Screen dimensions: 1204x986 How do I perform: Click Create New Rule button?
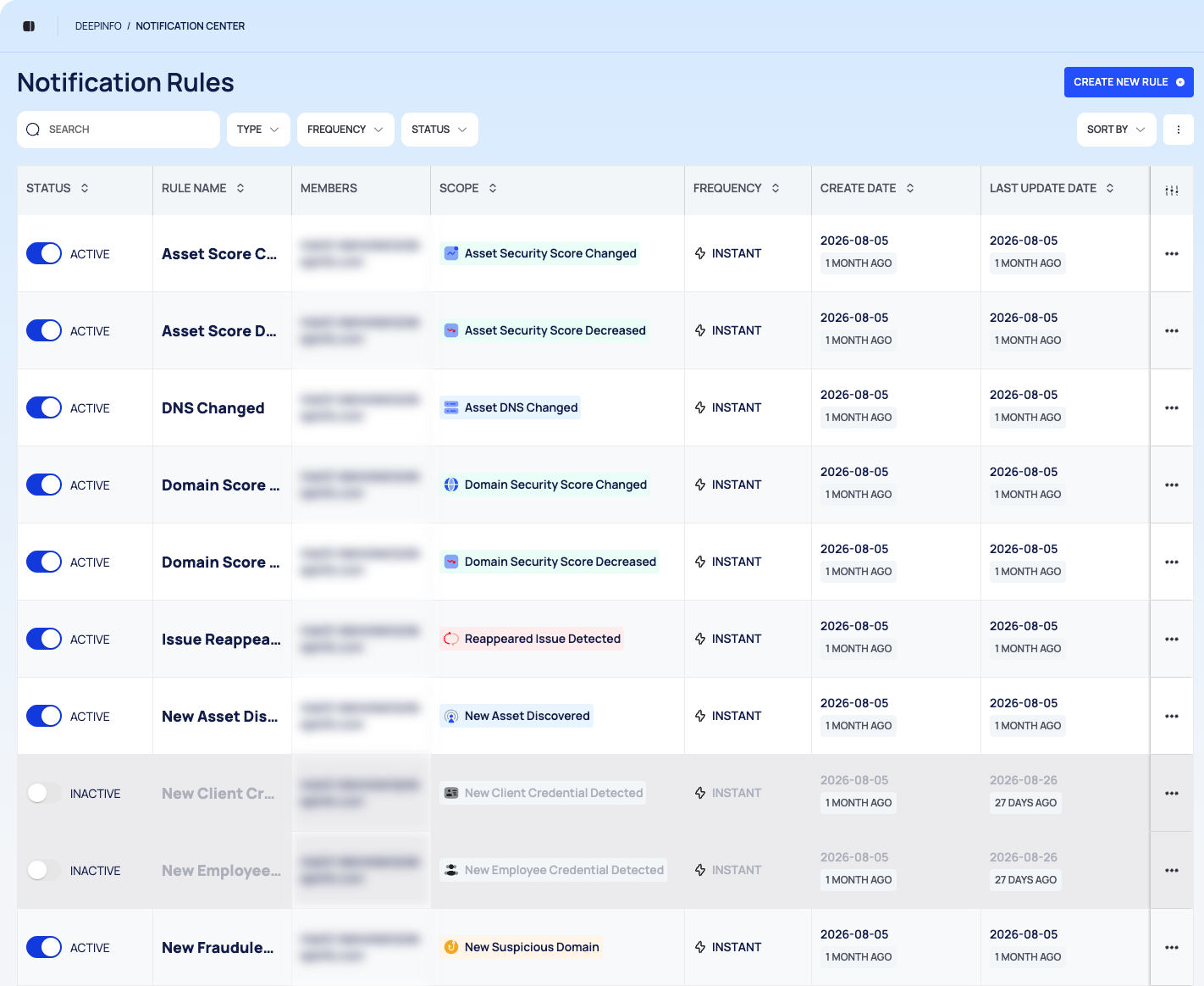(x=1129, y=82)
